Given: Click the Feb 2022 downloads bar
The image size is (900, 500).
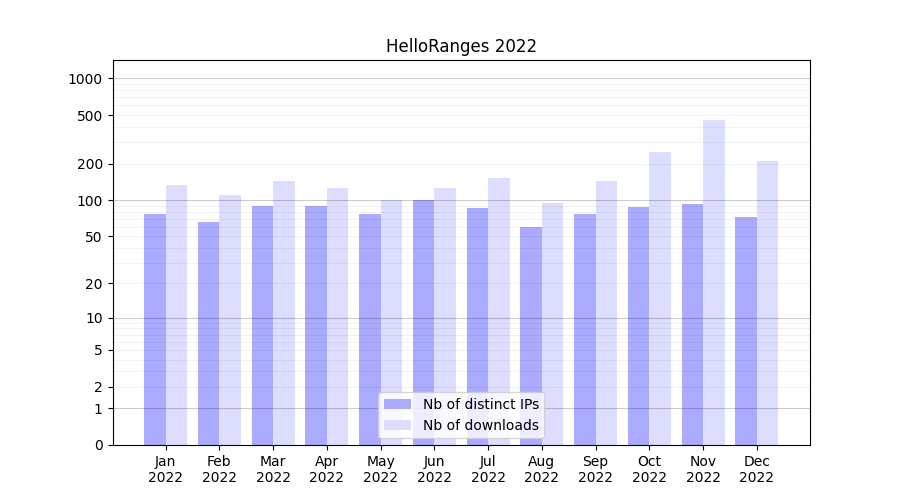Looking at the screenshot, I should point(230,319).
